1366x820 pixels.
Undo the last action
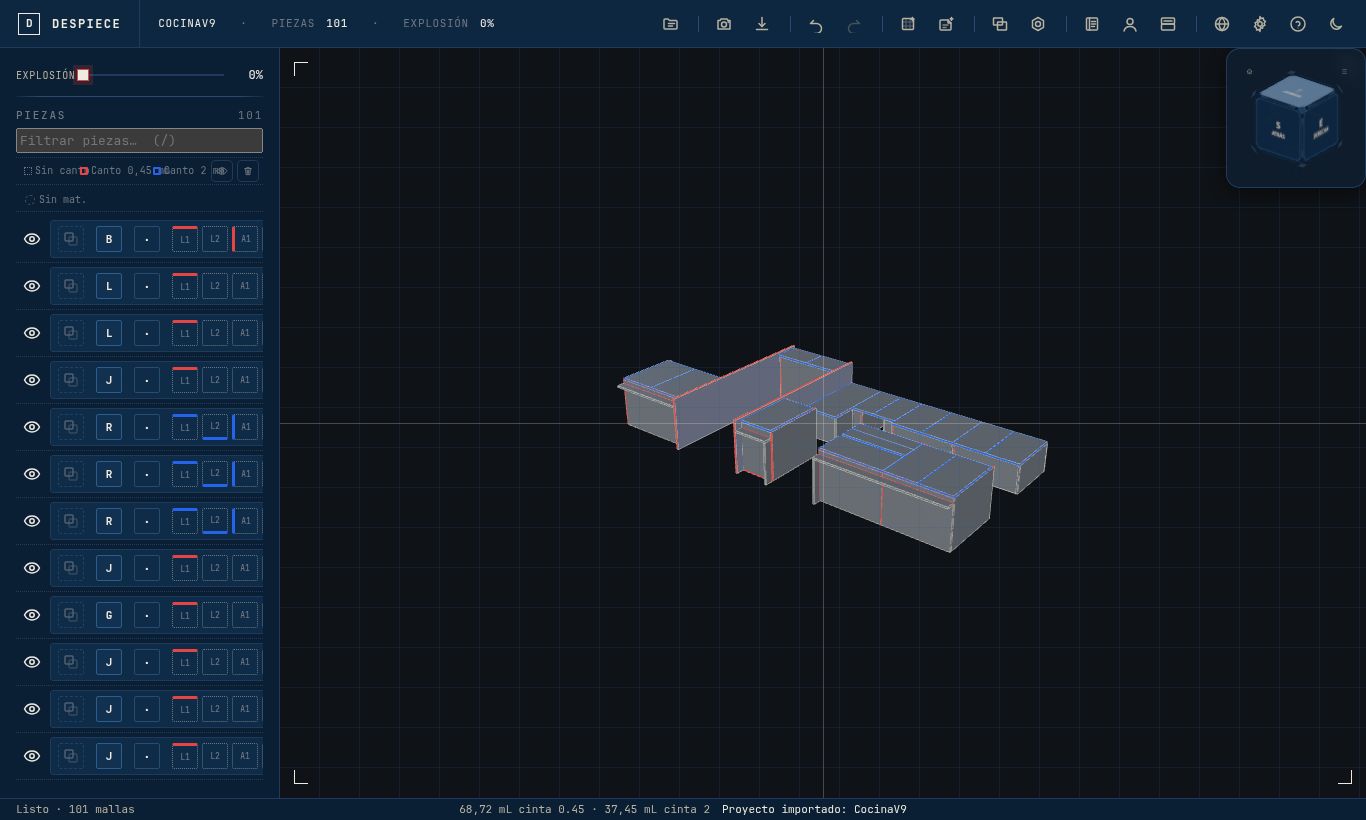pyautogui.click(x=816, y=24)
